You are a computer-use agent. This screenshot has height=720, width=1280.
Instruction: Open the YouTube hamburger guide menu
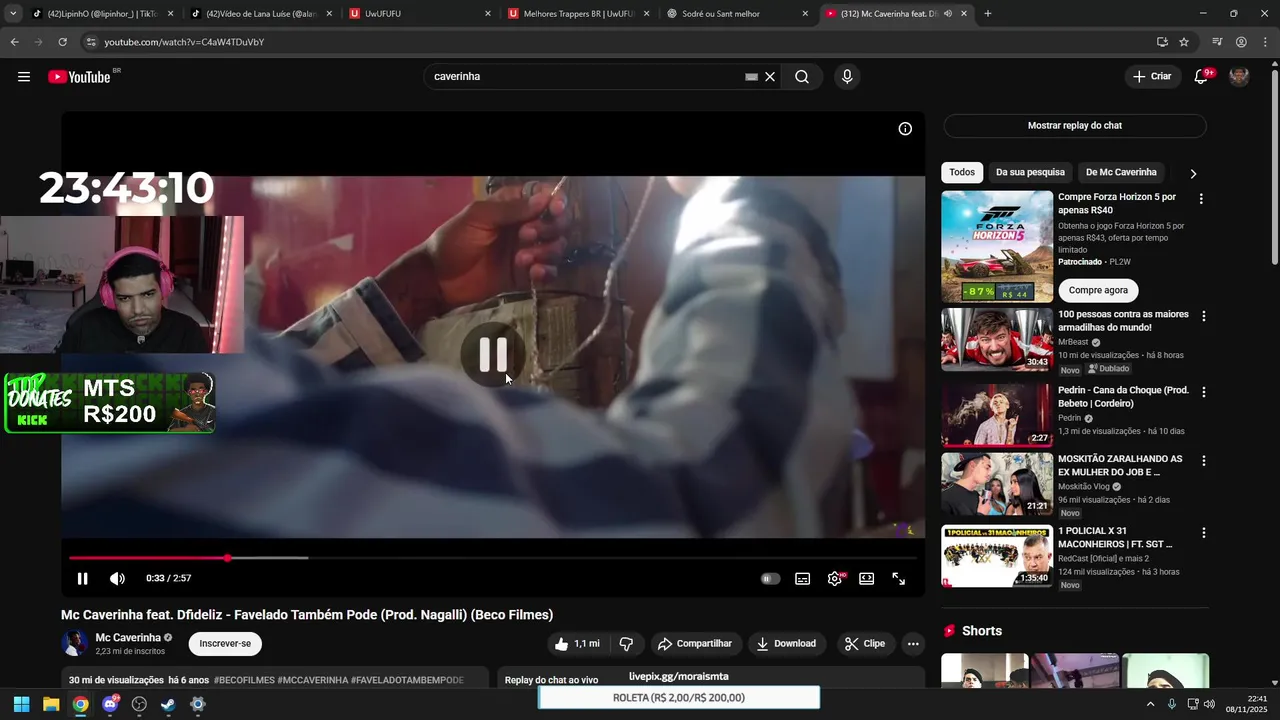click(24, 77)
